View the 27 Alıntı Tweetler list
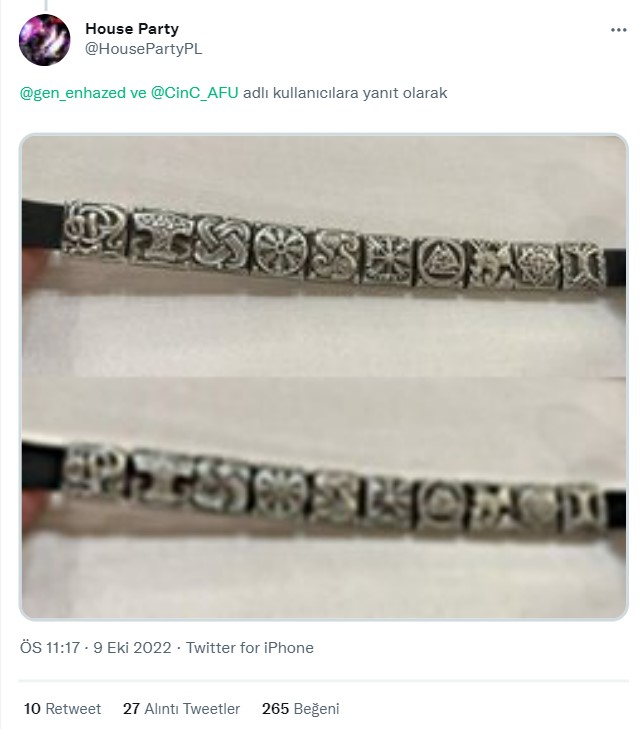 tap(181, 709)
